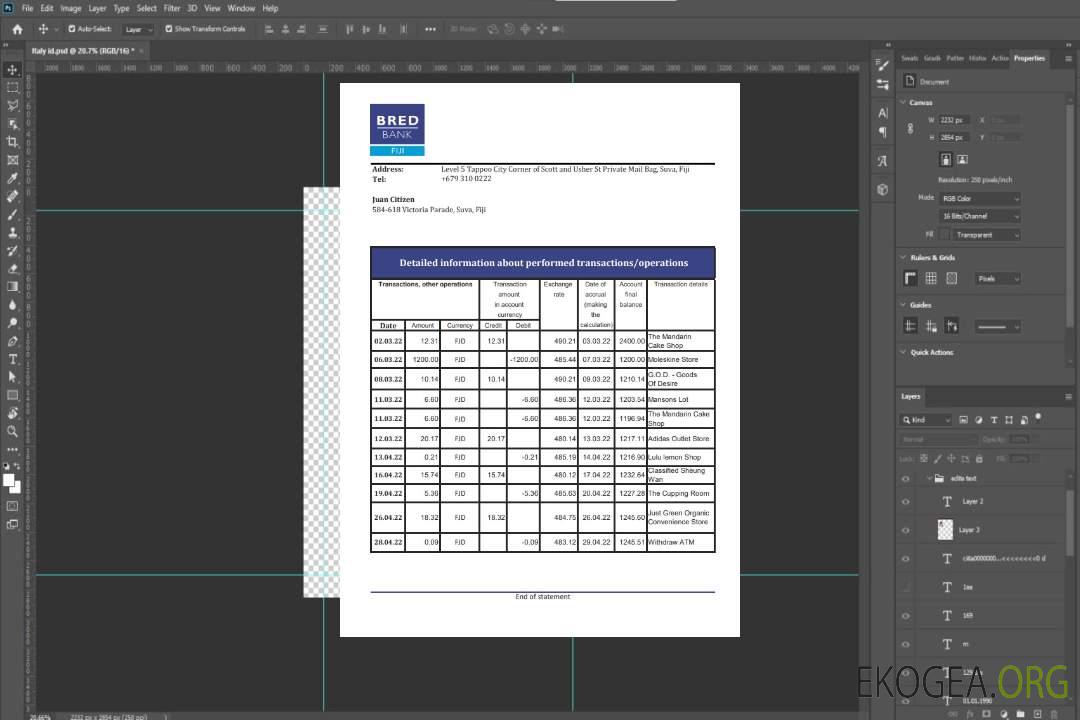Open the 3D panel cube icon

tap(882, 189)
